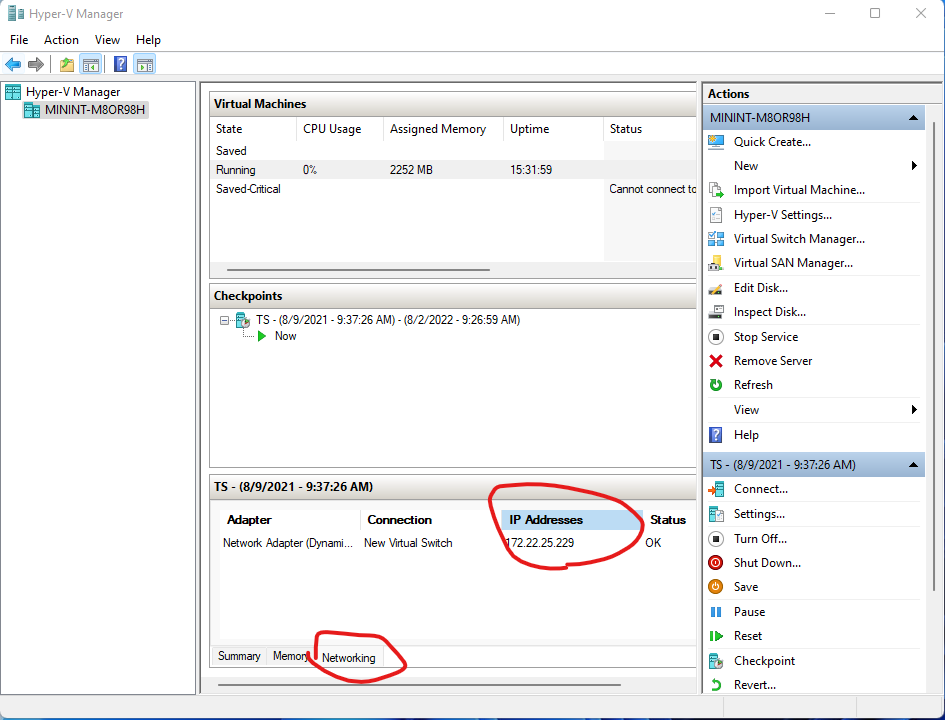Viewport: 945px width, 720px height.
Task: Click the Edit Disk icon
Action: 716,288
